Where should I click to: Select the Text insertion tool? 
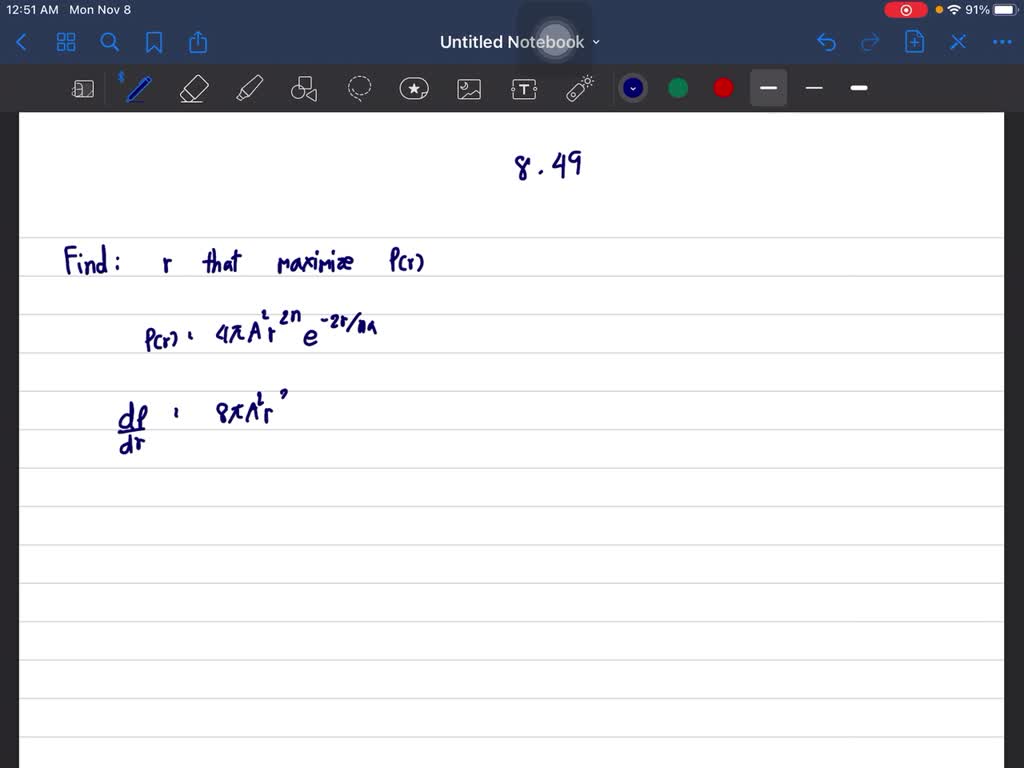pos(524,88)
